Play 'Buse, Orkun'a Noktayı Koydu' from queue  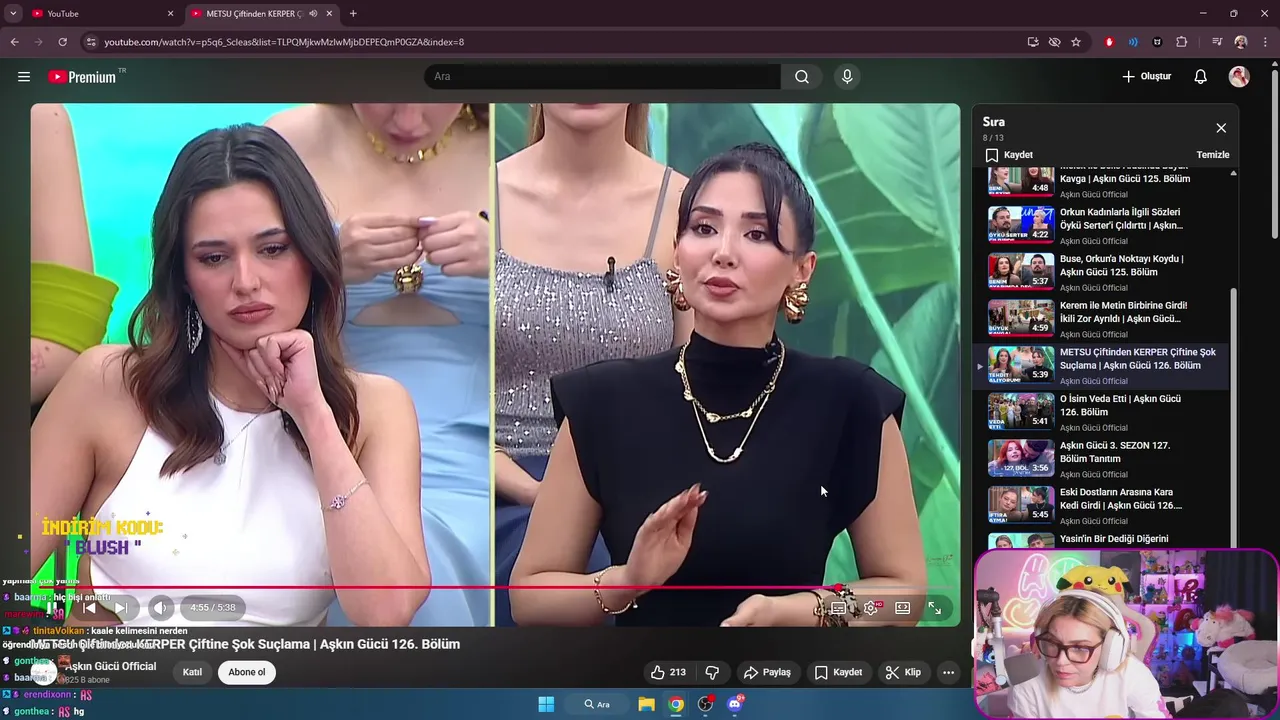1106,271
